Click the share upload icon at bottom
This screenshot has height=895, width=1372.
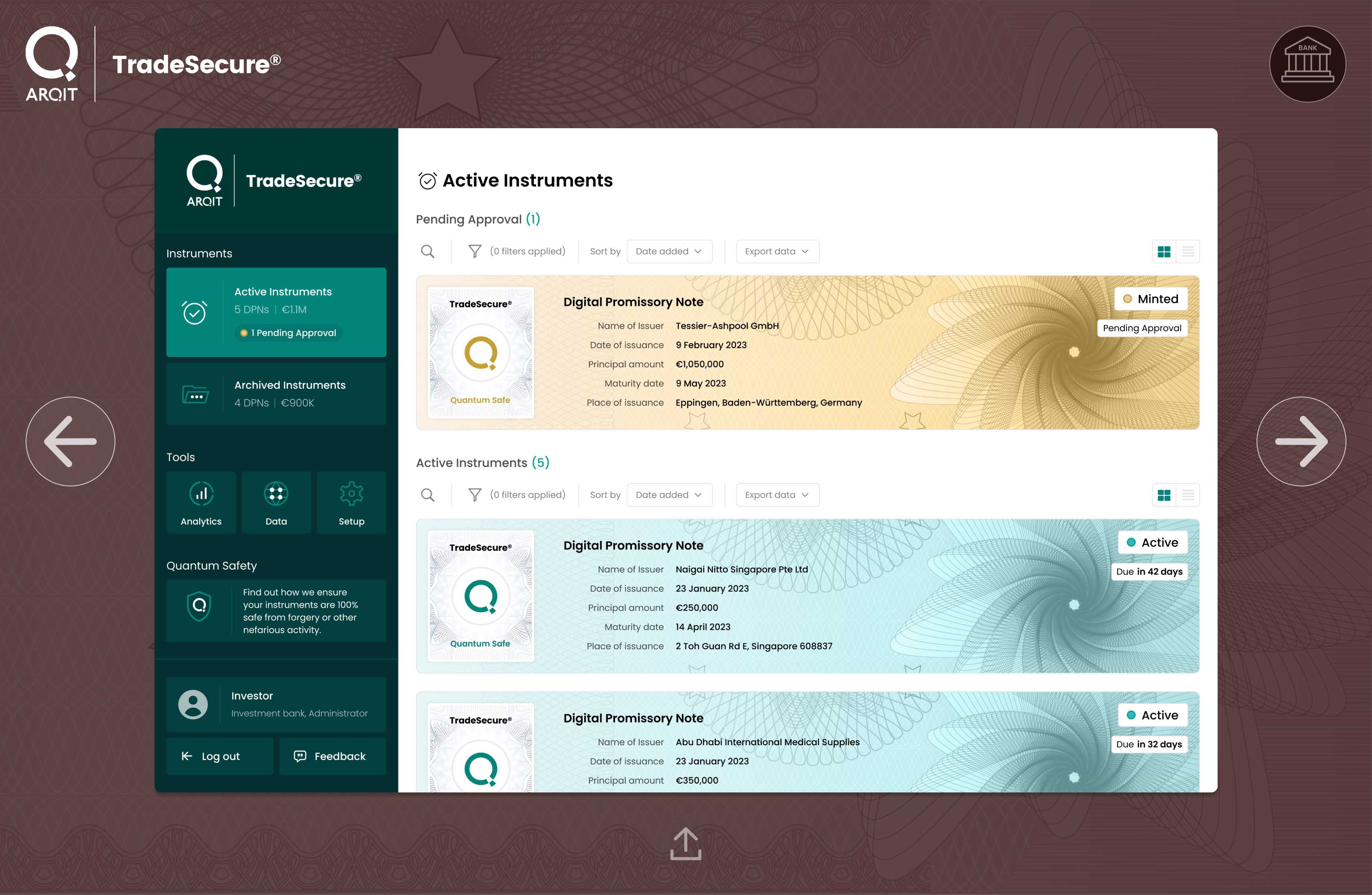(x=686, y=844)
